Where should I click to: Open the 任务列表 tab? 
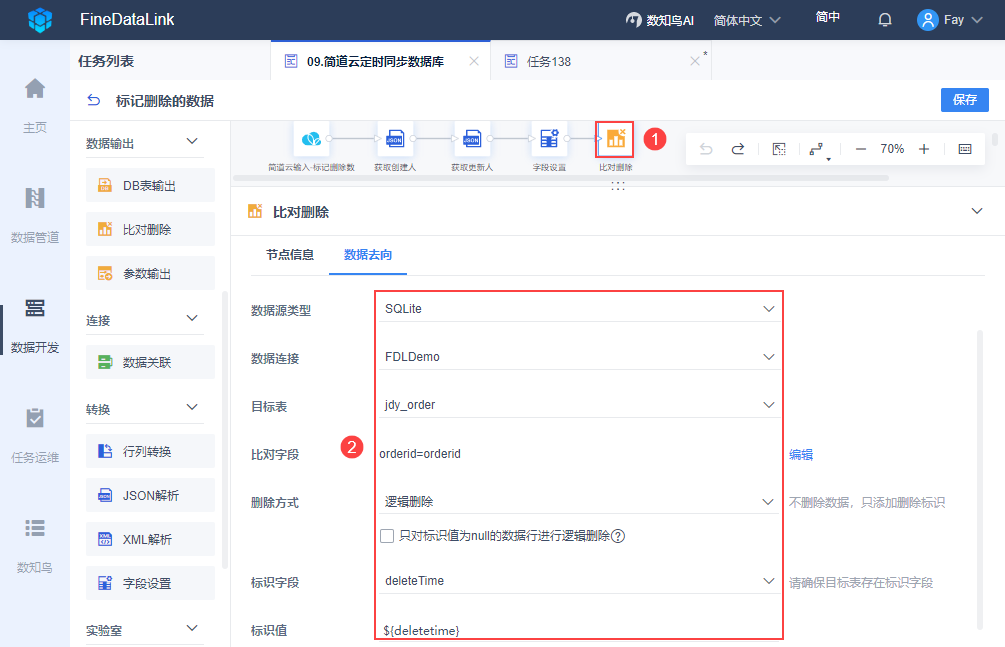click(106, 61)
